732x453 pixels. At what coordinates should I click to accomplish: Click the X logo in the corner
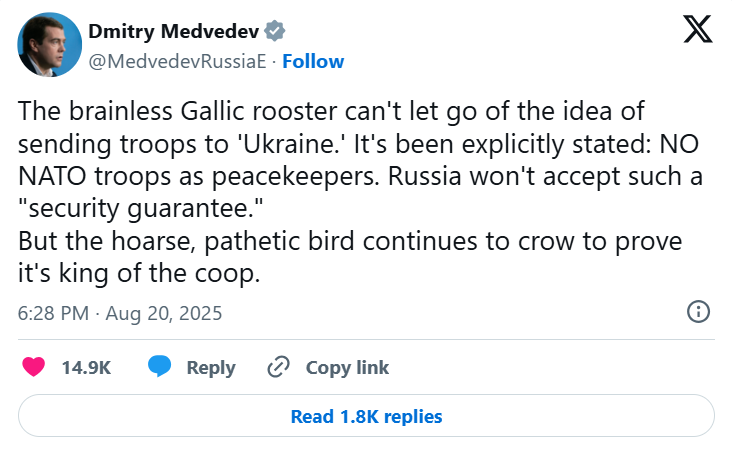pyautogui.click(x=697, y=31)
